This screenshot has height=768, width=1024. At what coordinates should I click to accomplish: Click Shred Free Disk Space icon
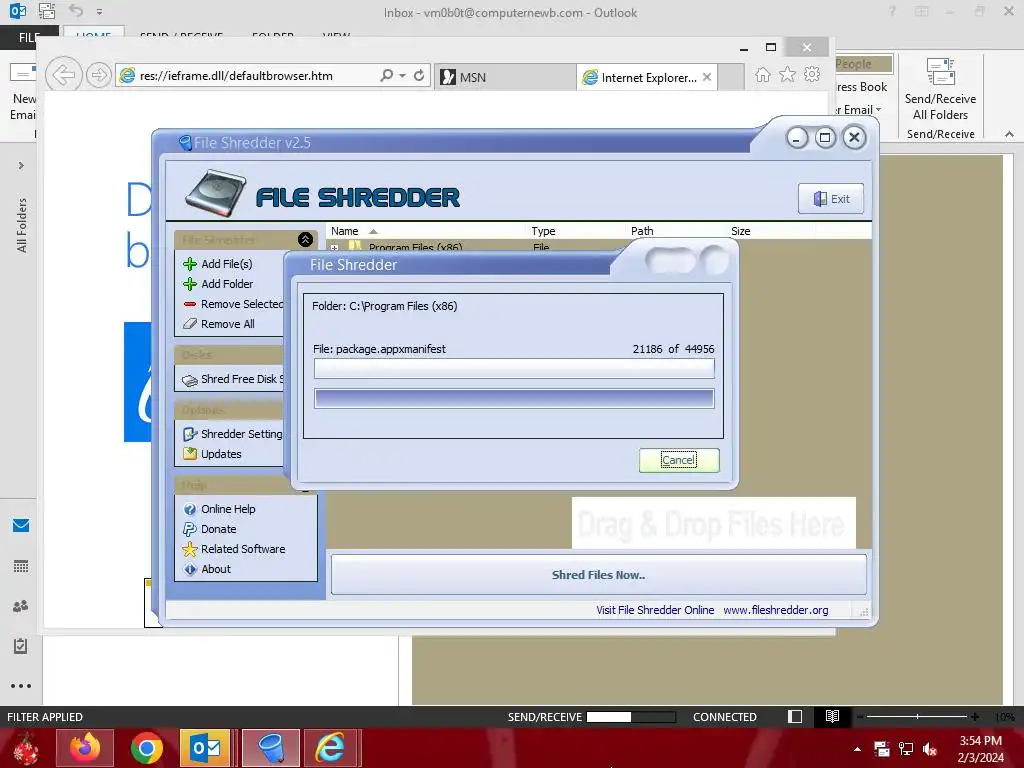(190, 379)
